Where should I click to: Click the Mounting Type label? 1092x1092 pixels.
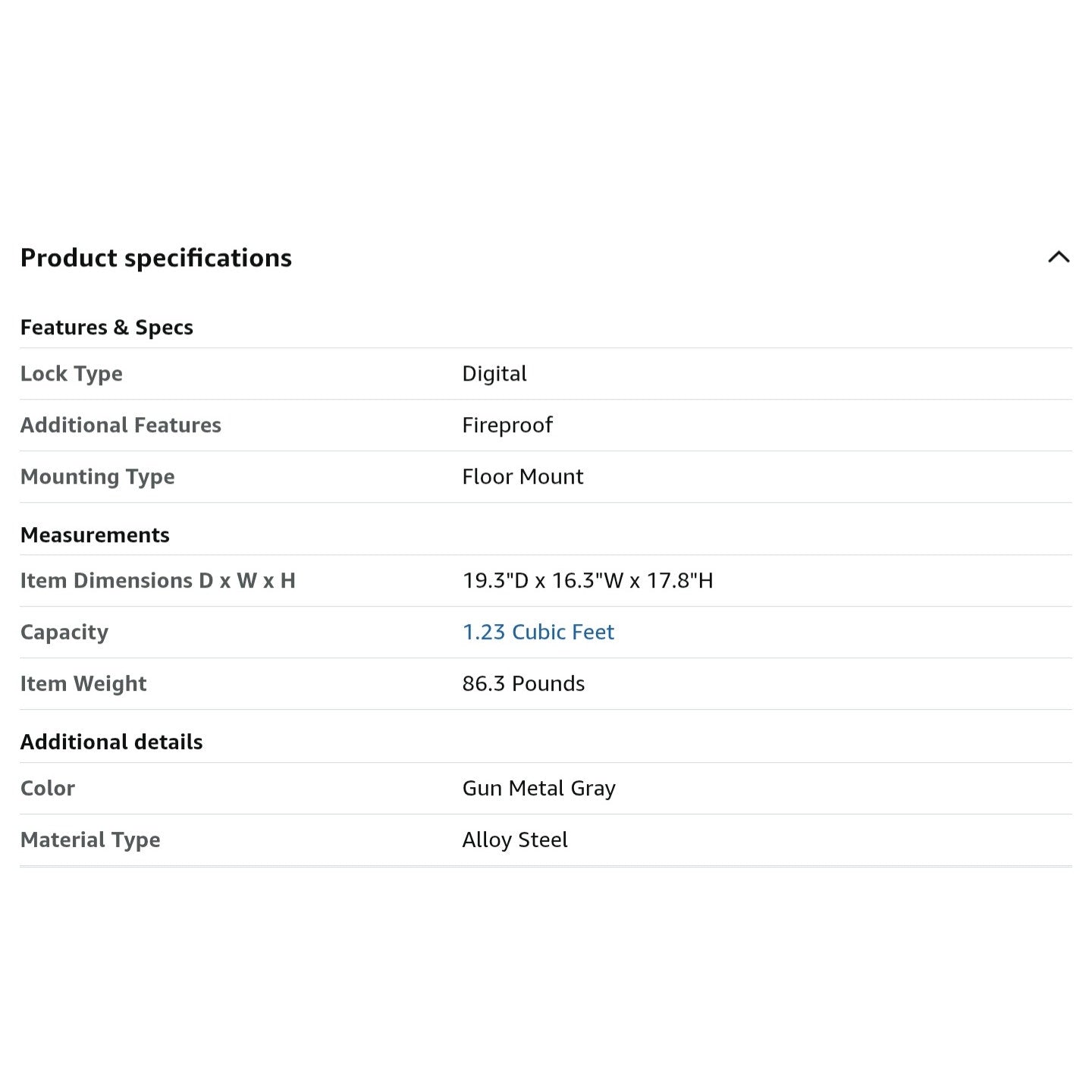[98, 477]
